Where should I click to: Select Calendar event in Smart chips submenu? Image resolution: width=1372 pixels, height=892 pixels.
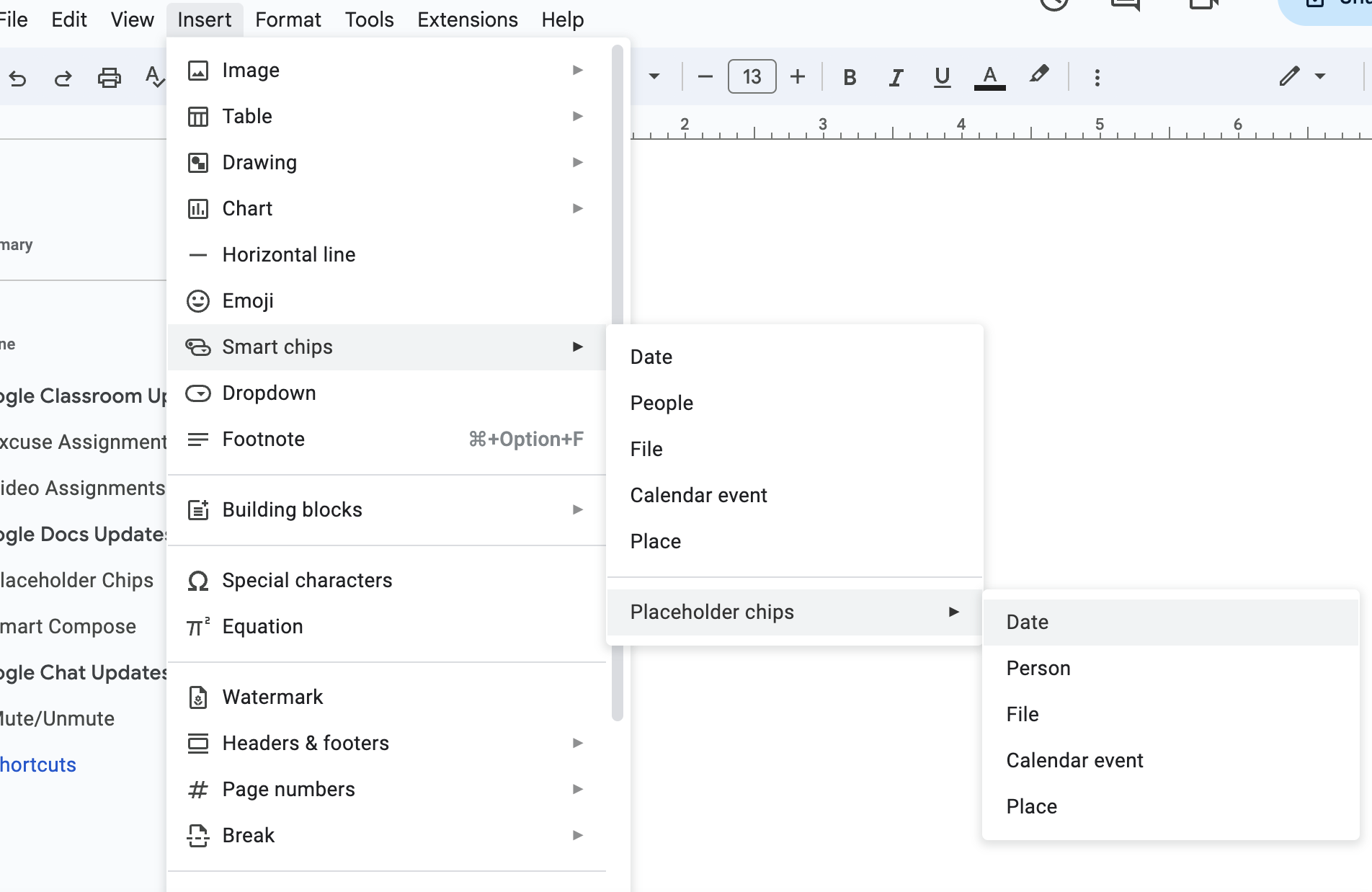795,496
